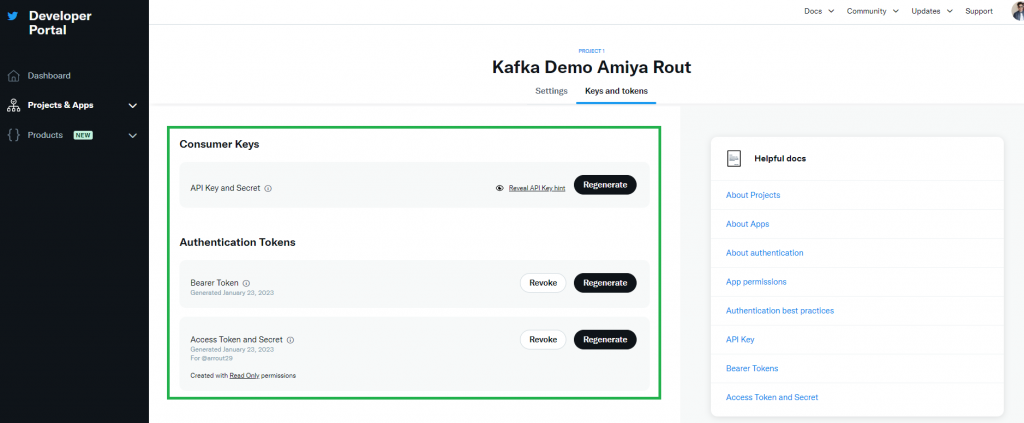This screenshot has width=1024, height=423.
Task: Select the Keys and tokens tab
Action: [616, 91]
